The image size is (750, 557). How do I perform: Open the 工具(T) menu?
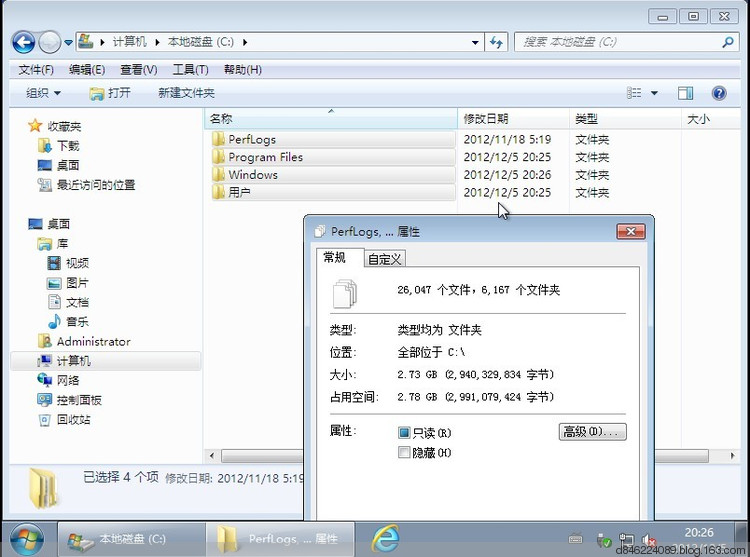tap(190, 70)
